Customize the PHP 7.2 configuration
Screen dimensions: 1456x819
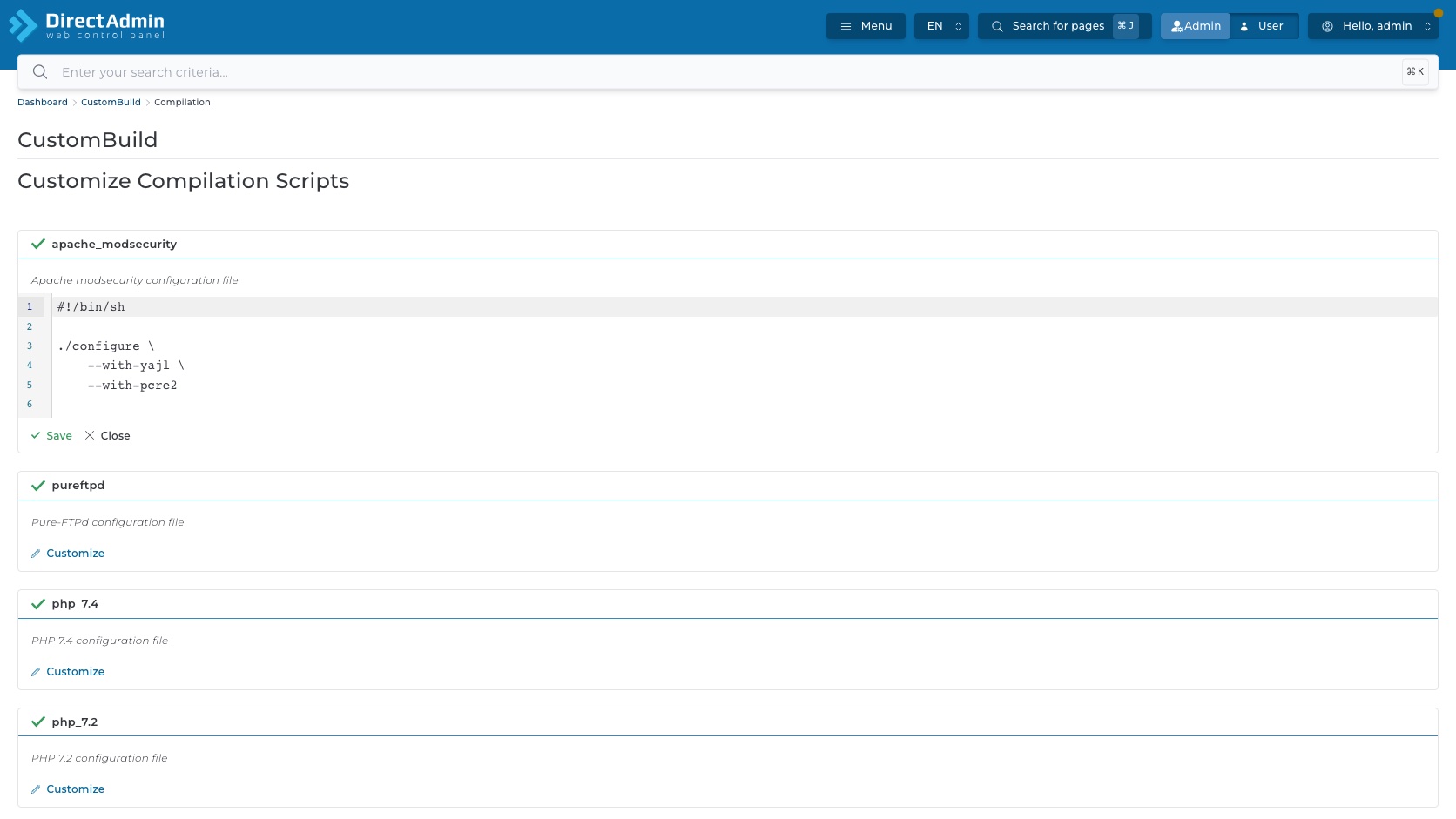(68, 789)
